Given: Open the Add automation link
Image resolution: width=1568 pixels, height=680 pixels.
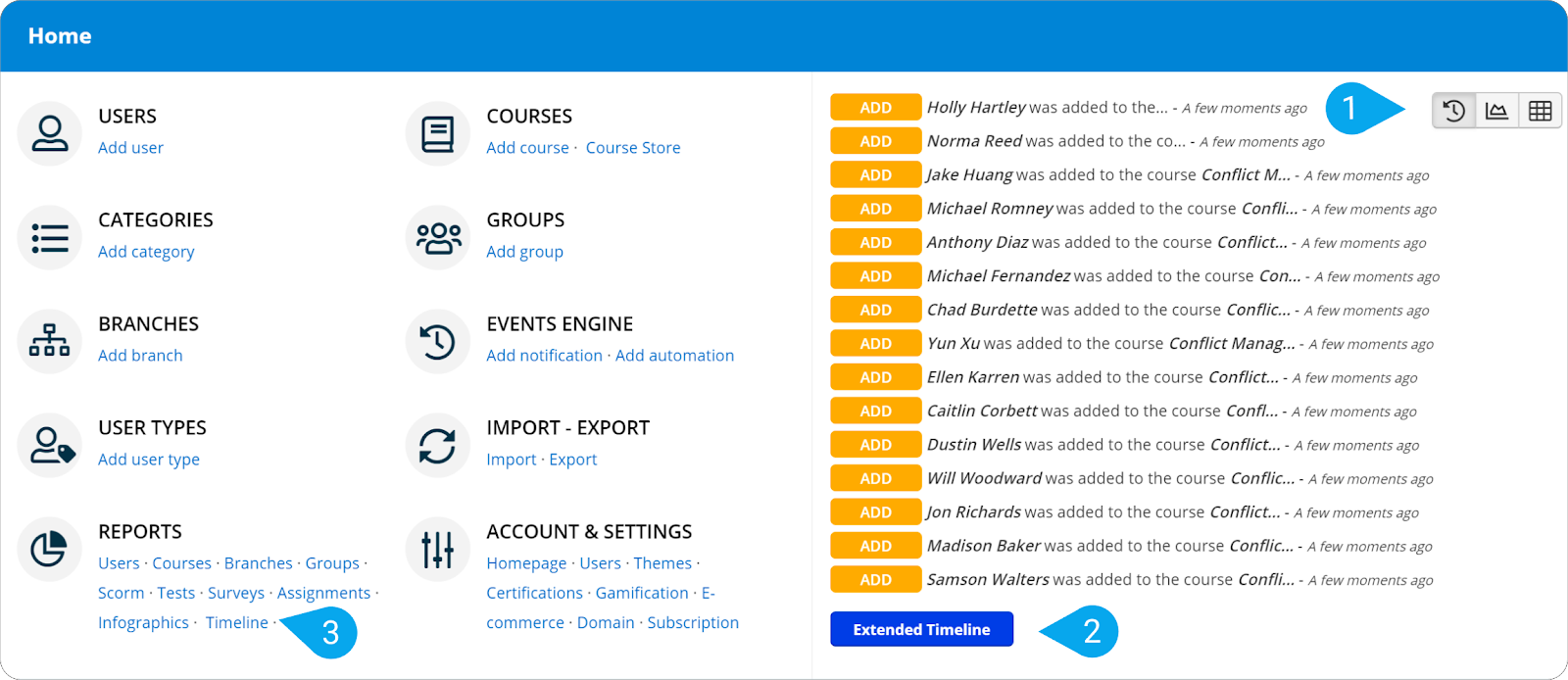Looking at the screenshot, I should pos(674,356).
